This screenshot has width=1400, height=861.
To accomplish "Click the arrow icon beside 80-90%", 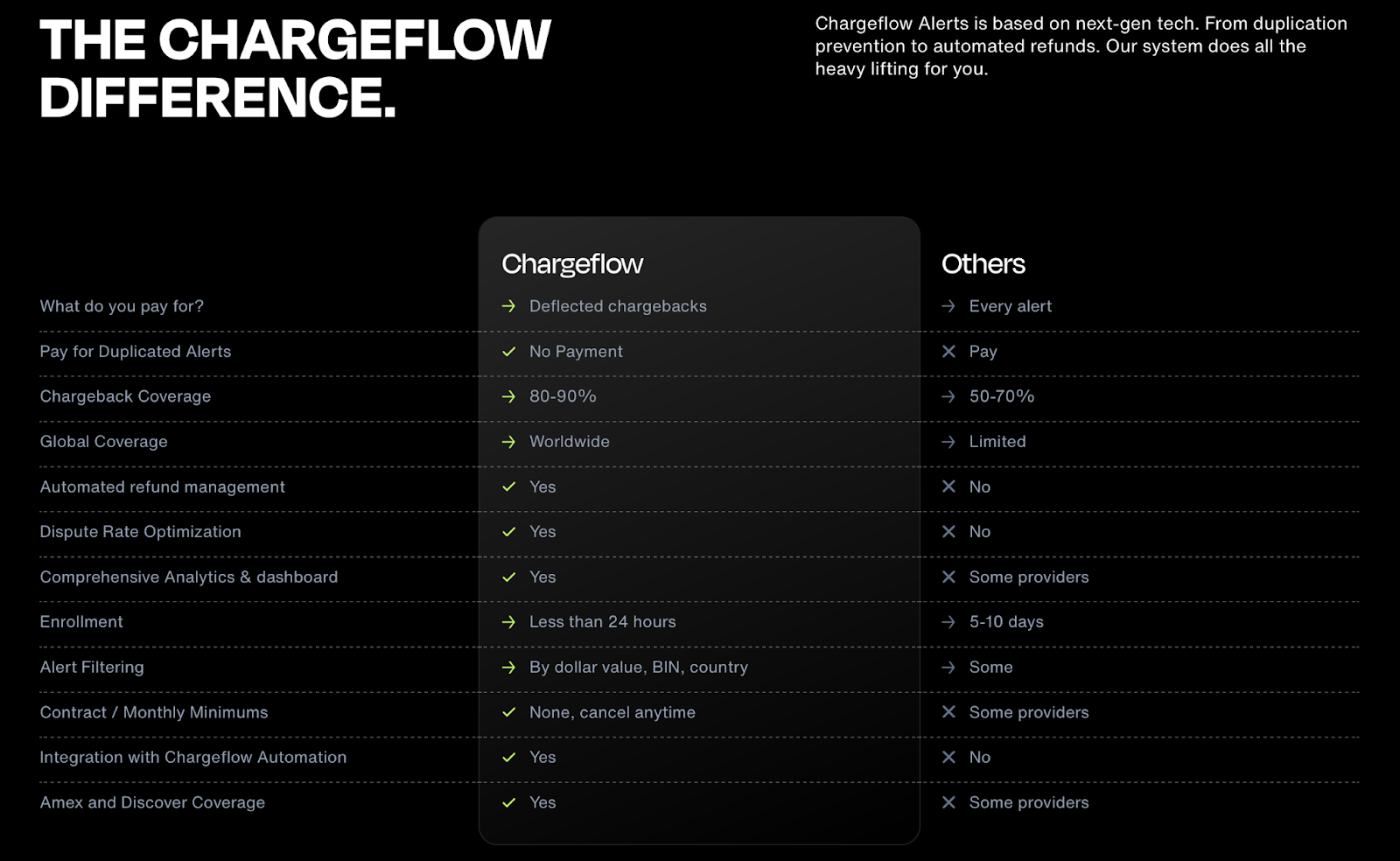I will [x=508, y=396].
